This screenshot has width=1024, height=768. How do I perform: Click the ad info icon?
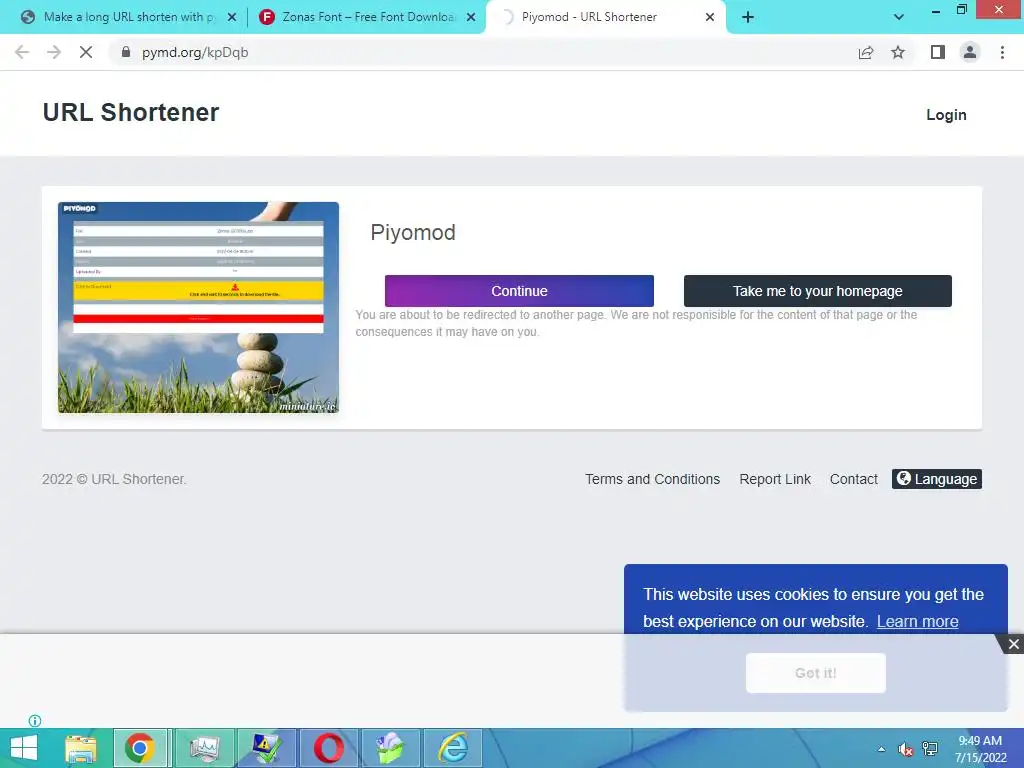coord(35,721)
